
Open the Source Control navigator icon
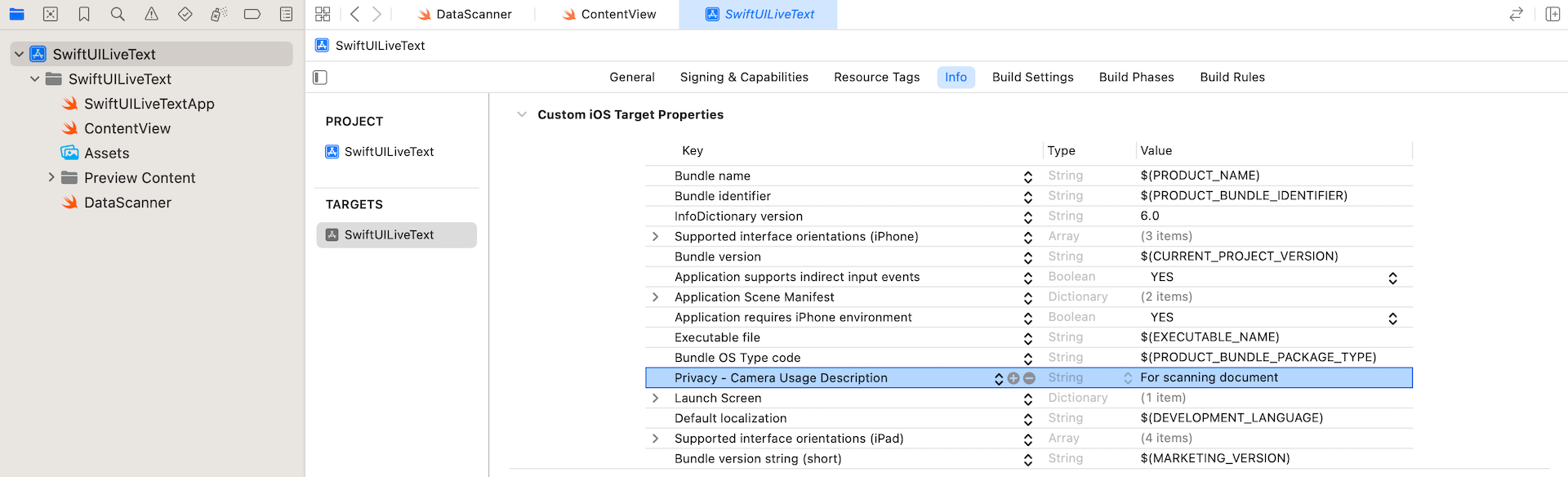(x=51, y=14)
